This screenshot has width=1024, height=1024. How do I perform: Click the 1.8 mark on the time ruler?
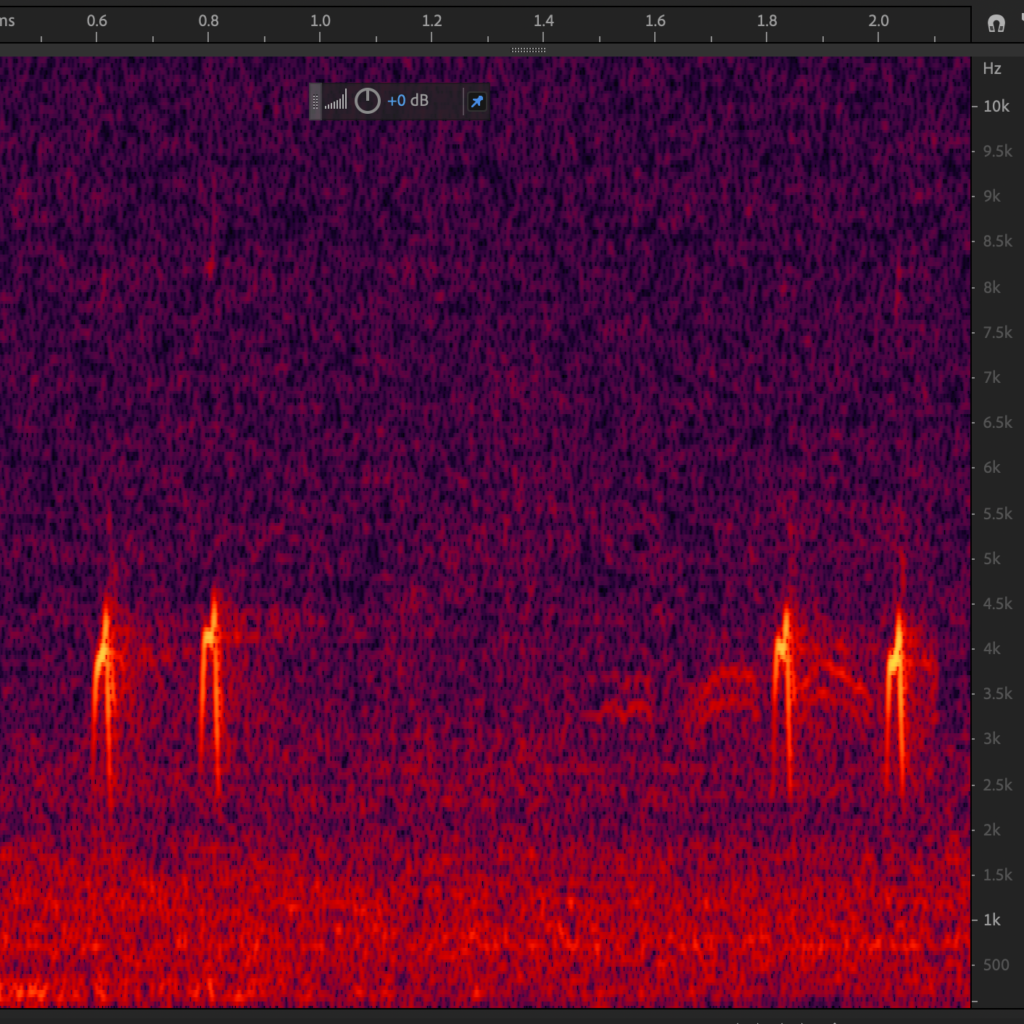(767, 21)
